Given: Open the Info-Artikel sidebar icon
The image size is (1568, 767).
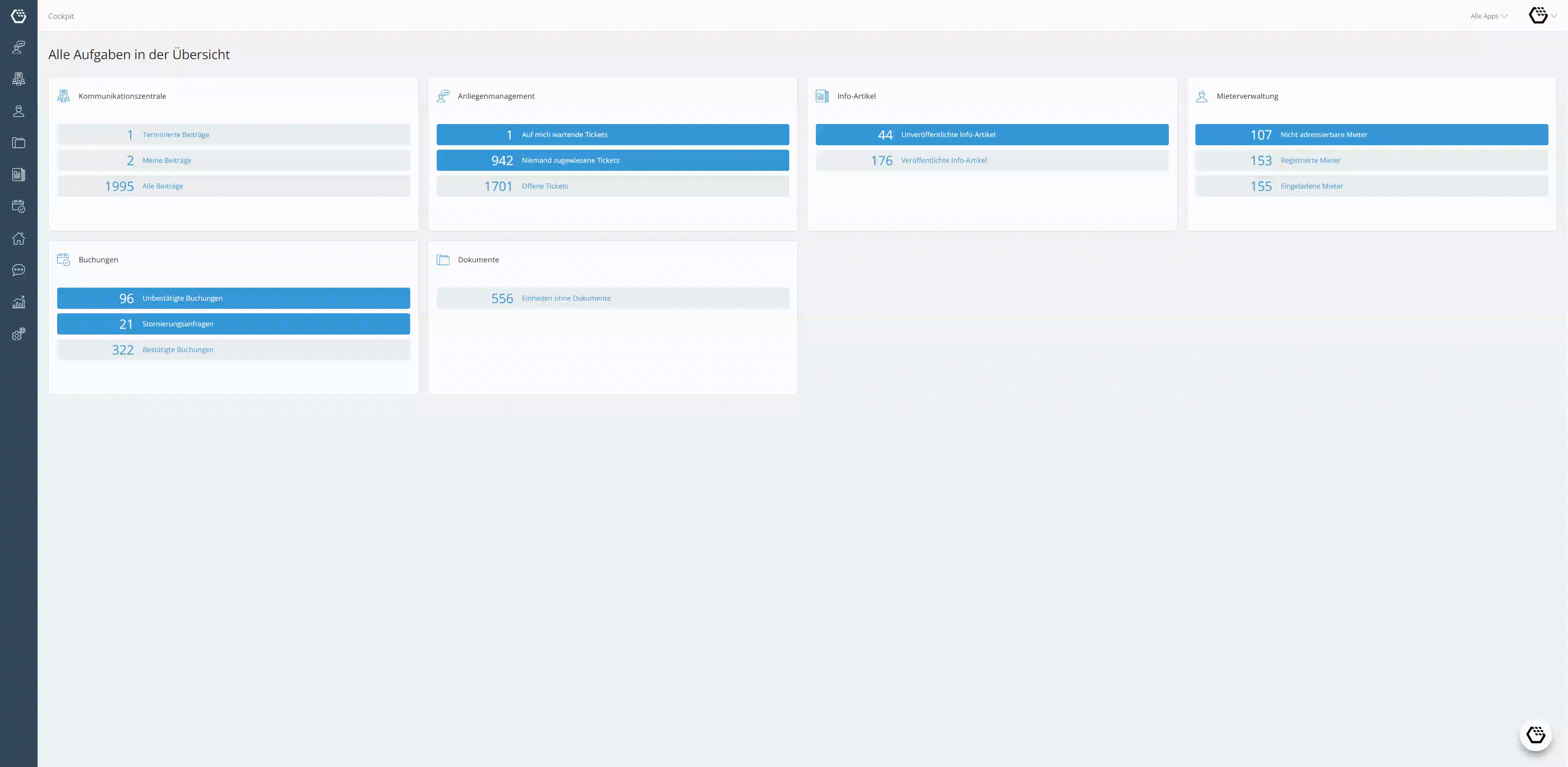Looking at the screenshot, I should point(18,175).
